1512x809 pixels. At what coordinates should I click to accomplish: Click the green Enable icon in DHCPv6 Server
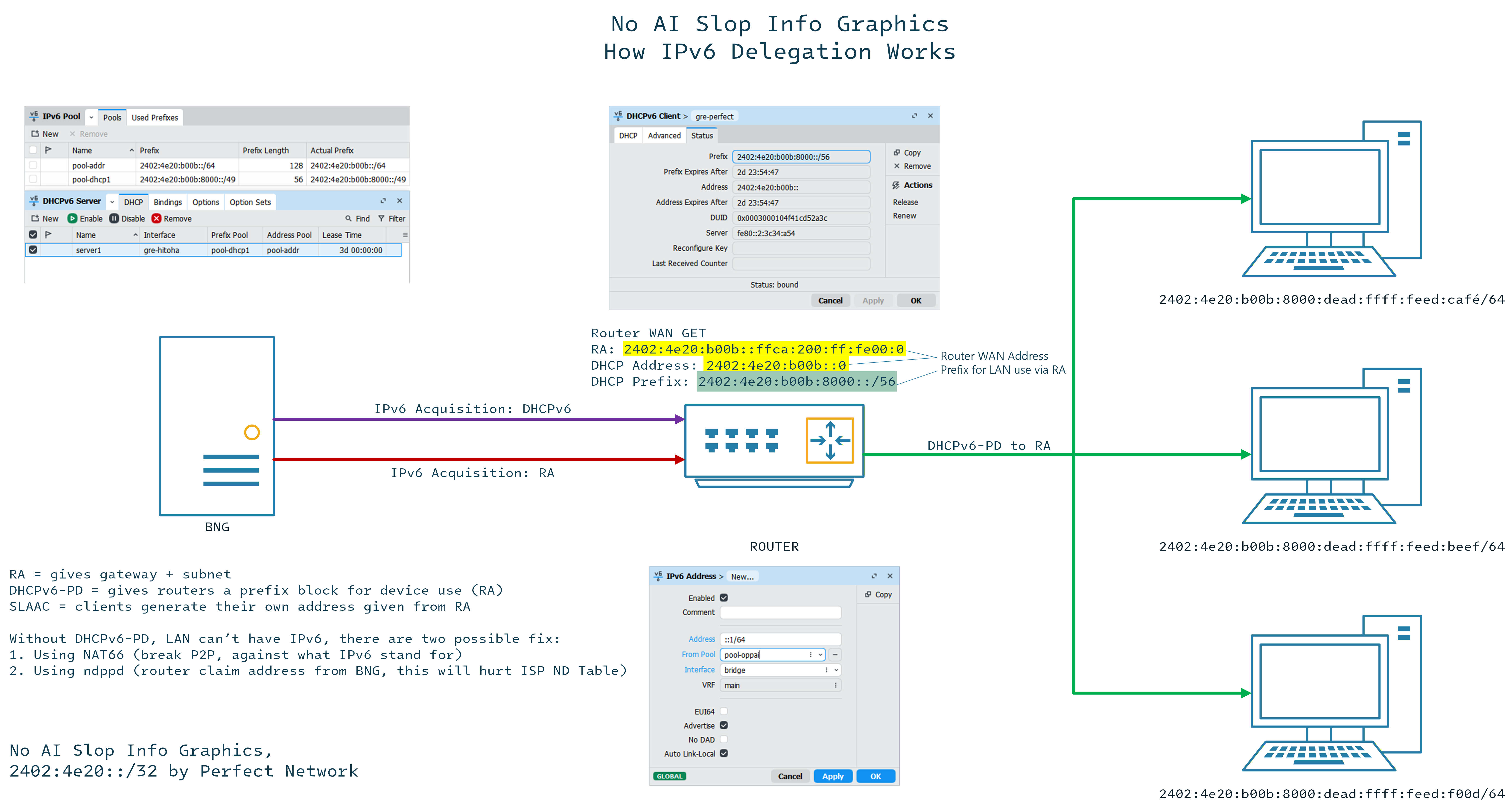(x=72, y=218)
